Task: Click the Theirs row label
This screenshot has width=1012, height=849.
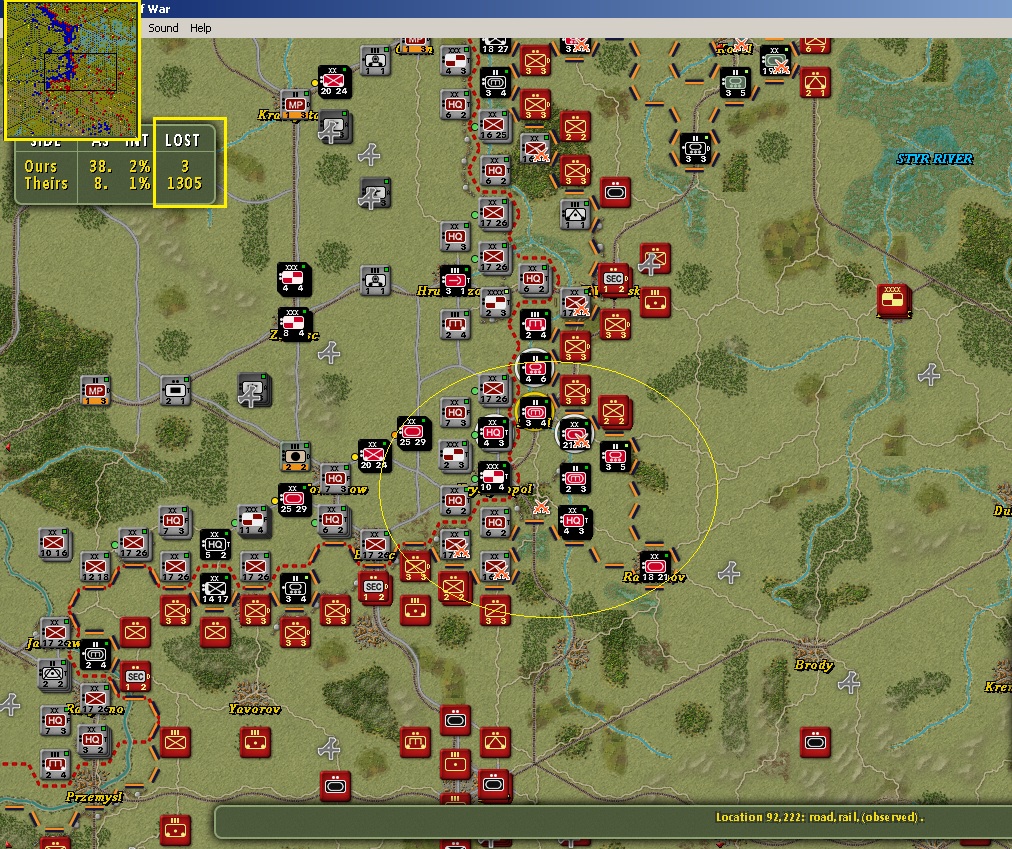Action: point(46,183)
